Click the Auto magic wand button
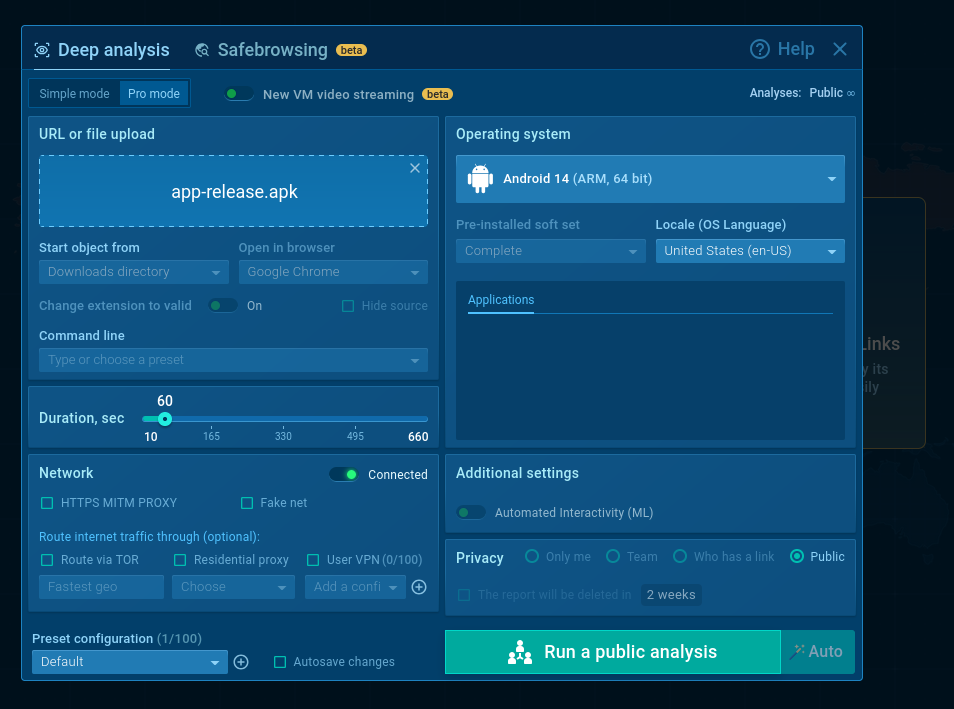 [x=817, y=652]
